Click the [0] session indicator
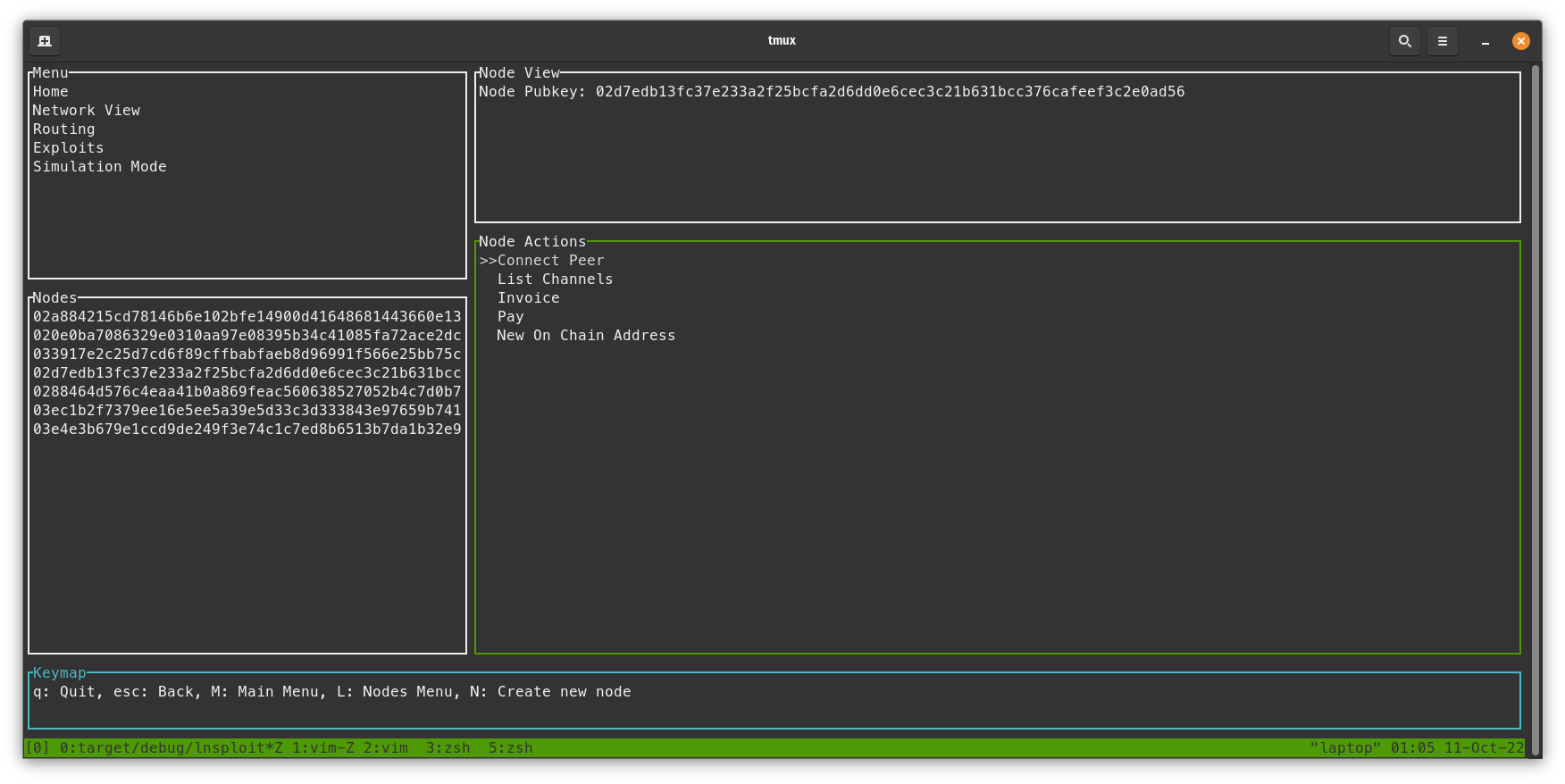The width and height of the screenshot is (1565, 784). [x=38, y=748]
